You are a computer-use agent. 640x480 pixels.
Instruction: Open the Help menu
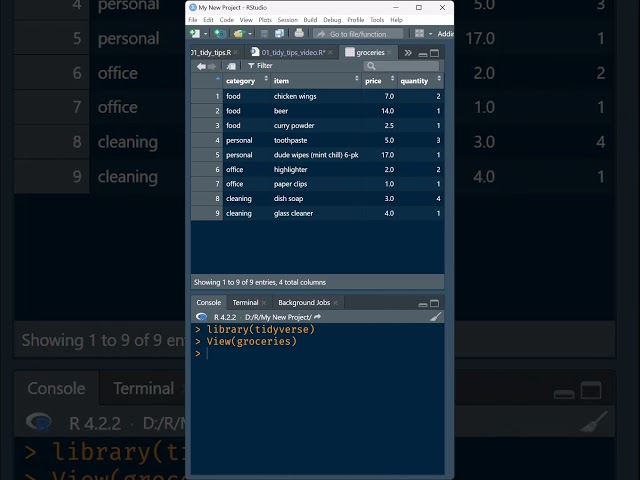click(396, 20)
